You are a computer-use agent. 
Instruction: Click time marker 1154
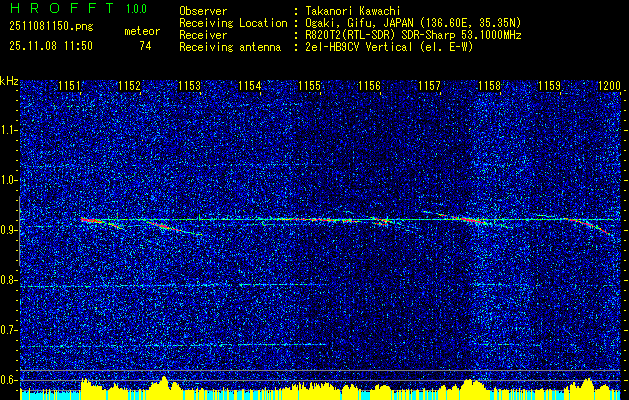click(250, 86)
